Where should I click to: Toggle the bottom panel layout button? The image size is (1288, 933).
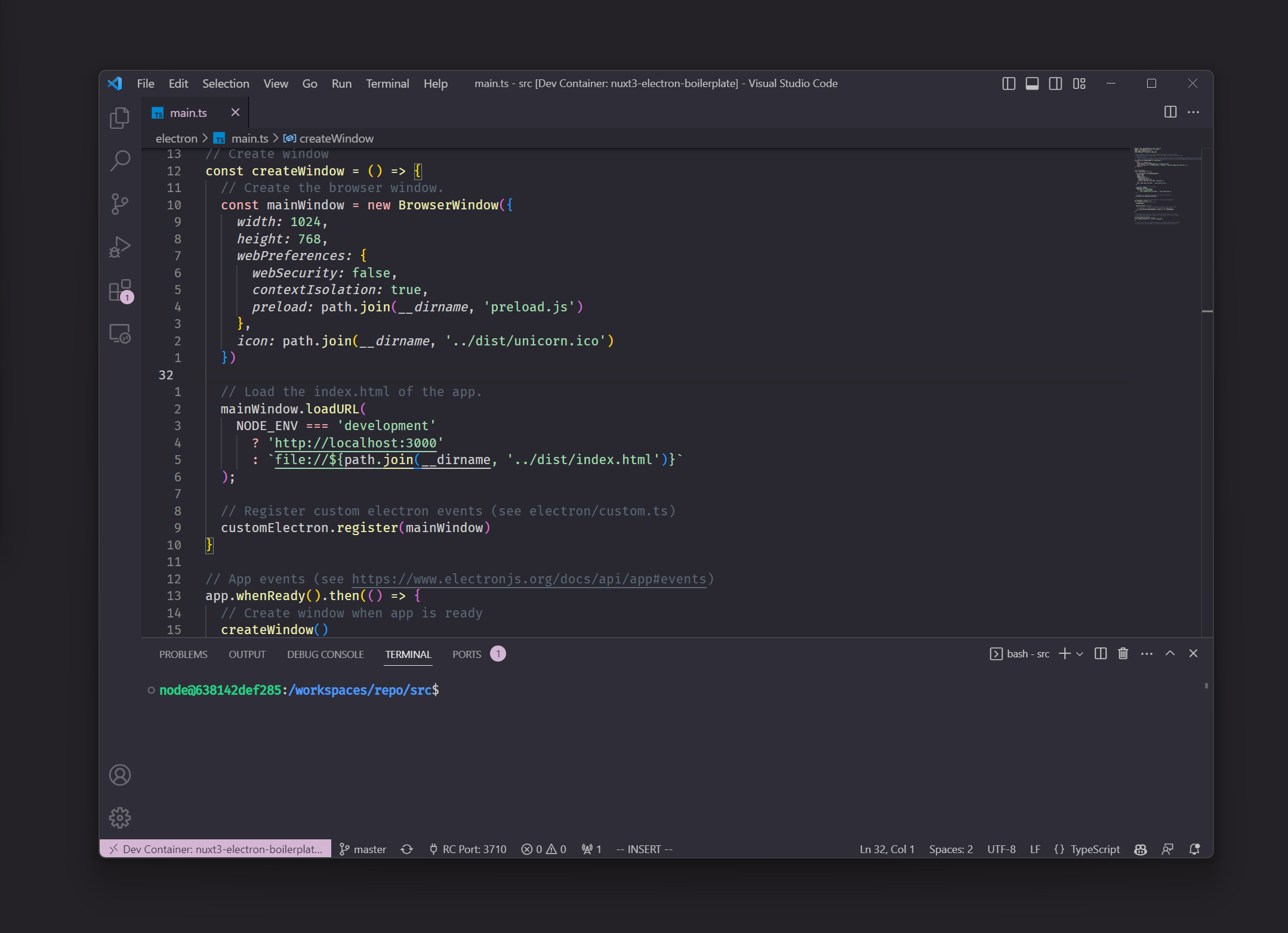coord(1032,84)
